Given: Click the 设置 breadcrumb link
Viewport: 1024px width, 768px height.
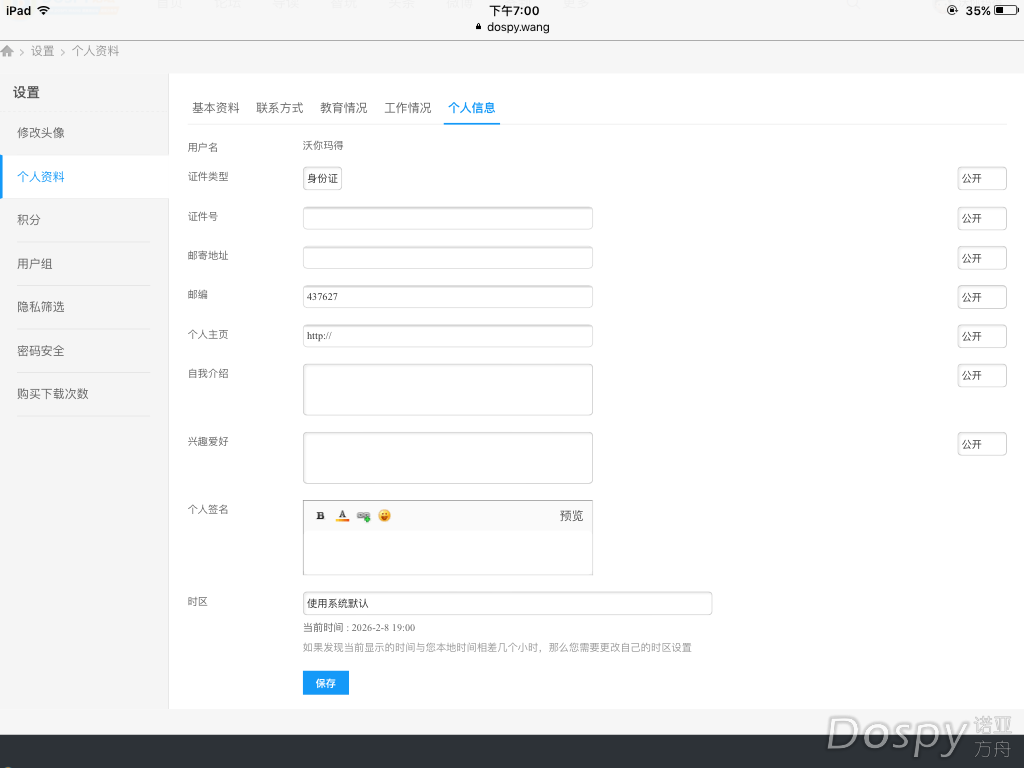Looking at the screenshot, I should 42,51.
